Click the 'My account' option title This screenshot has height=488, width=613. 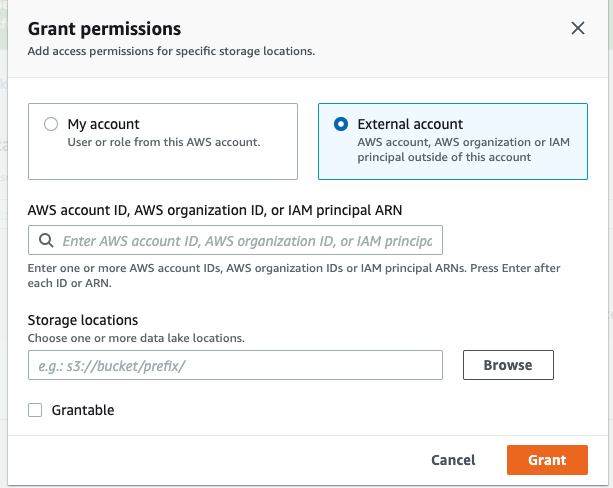click(x=103, y=125)
